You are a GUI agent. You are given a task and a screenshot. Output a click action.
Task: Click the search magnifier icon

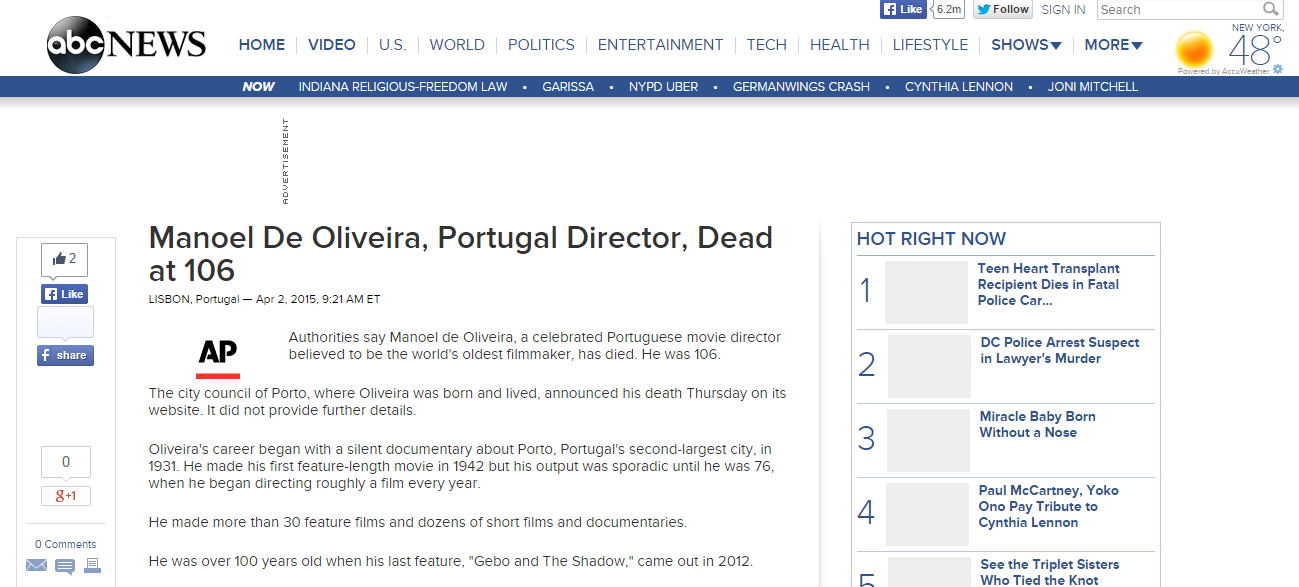tap(1270, 9)
